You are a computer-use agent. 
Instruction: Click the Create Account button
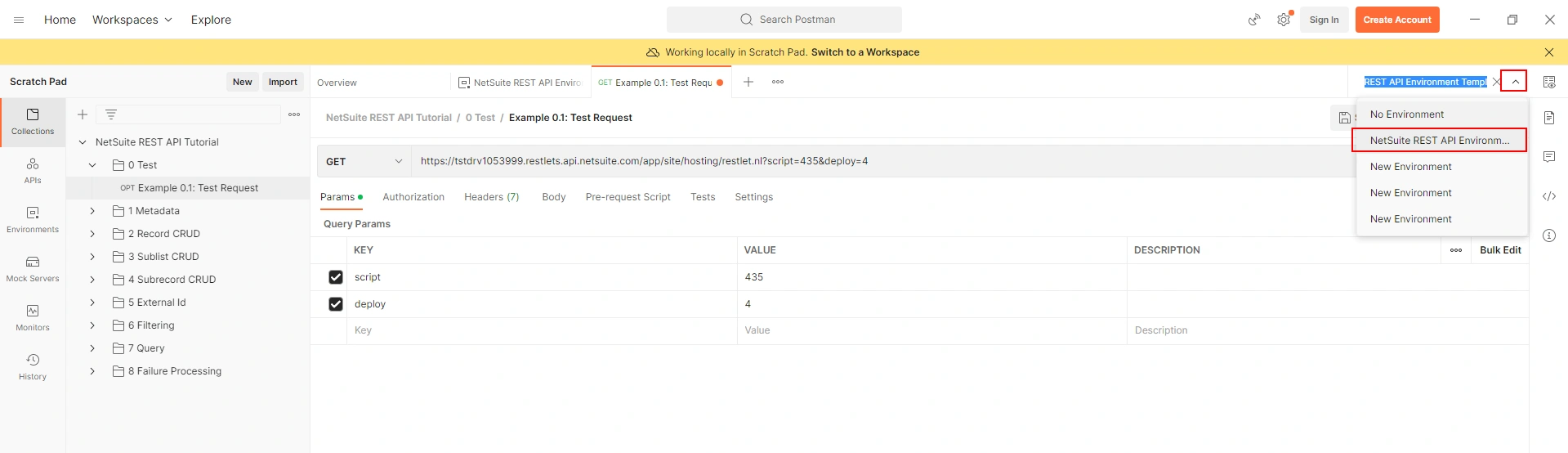1397,20
